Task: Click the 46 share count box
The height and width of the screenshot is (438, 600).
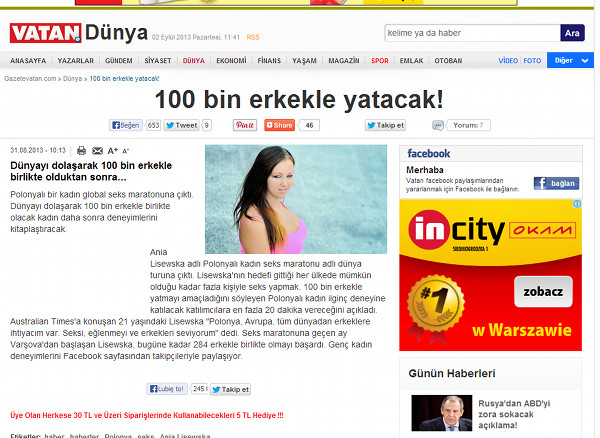Action: pyautogui.click(x=309, y=125)
